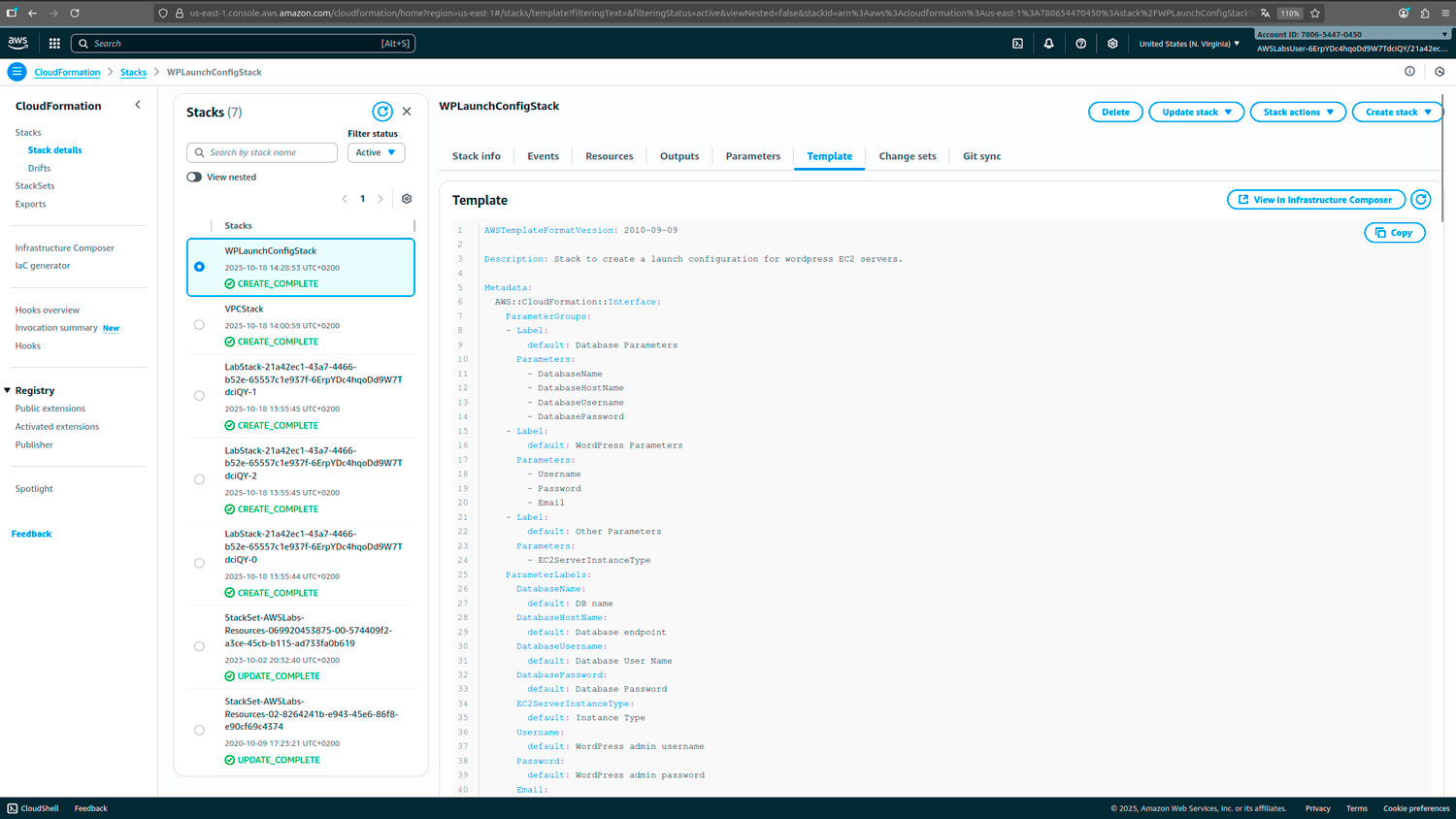This screenshot has height=819, width=1456.
Task: Open stacks list preferences gear
Action: (x=407, y=199)
